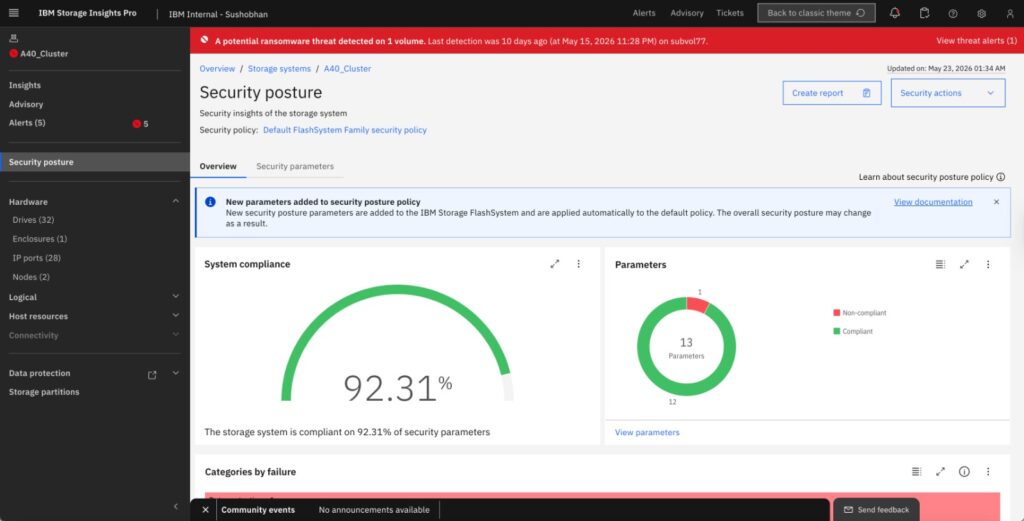The image size is (1024, 521).
Task: Open the Security actions dropdown
Action: pos(948,93)
